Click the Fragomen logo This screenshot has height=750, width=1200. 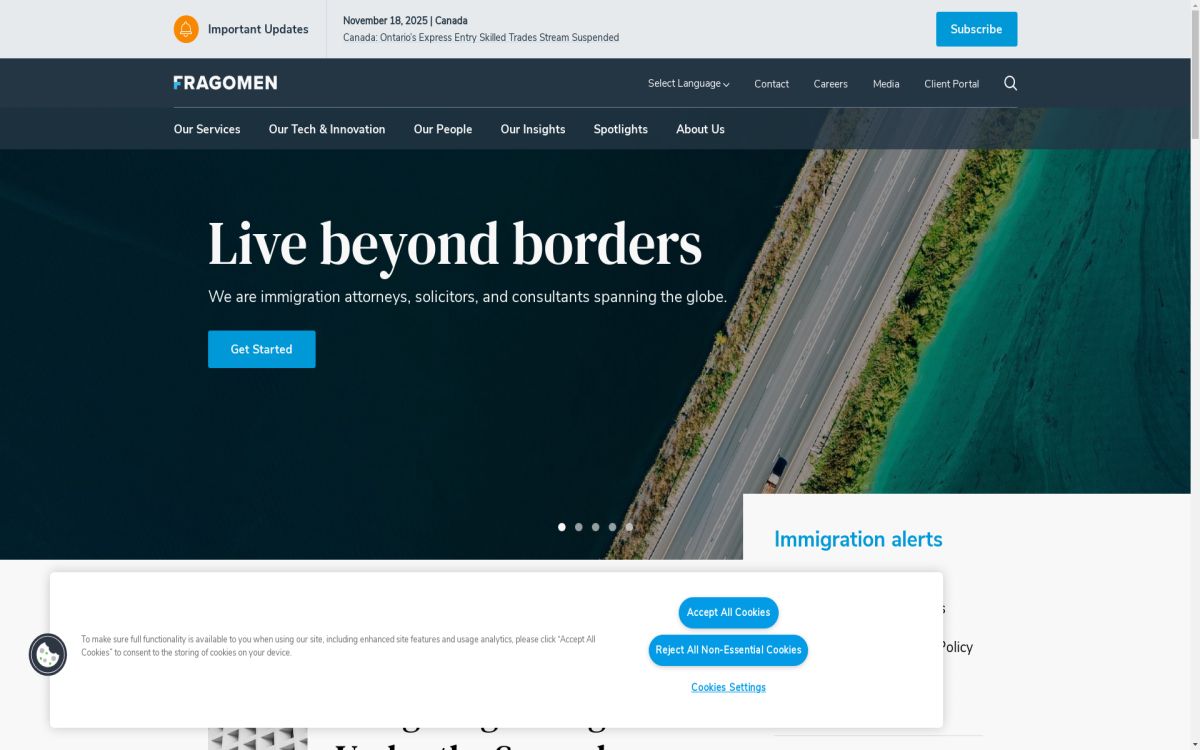click(x=224, y=82)
